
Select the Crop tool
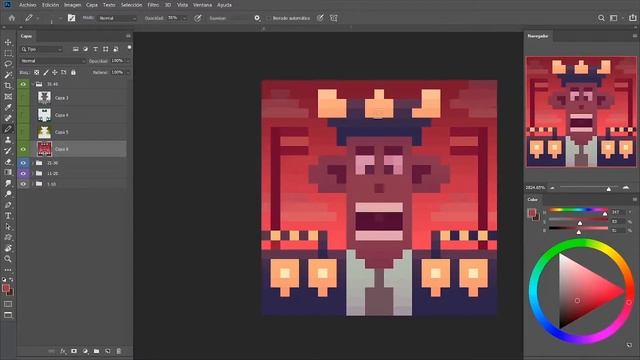[8, 86]
